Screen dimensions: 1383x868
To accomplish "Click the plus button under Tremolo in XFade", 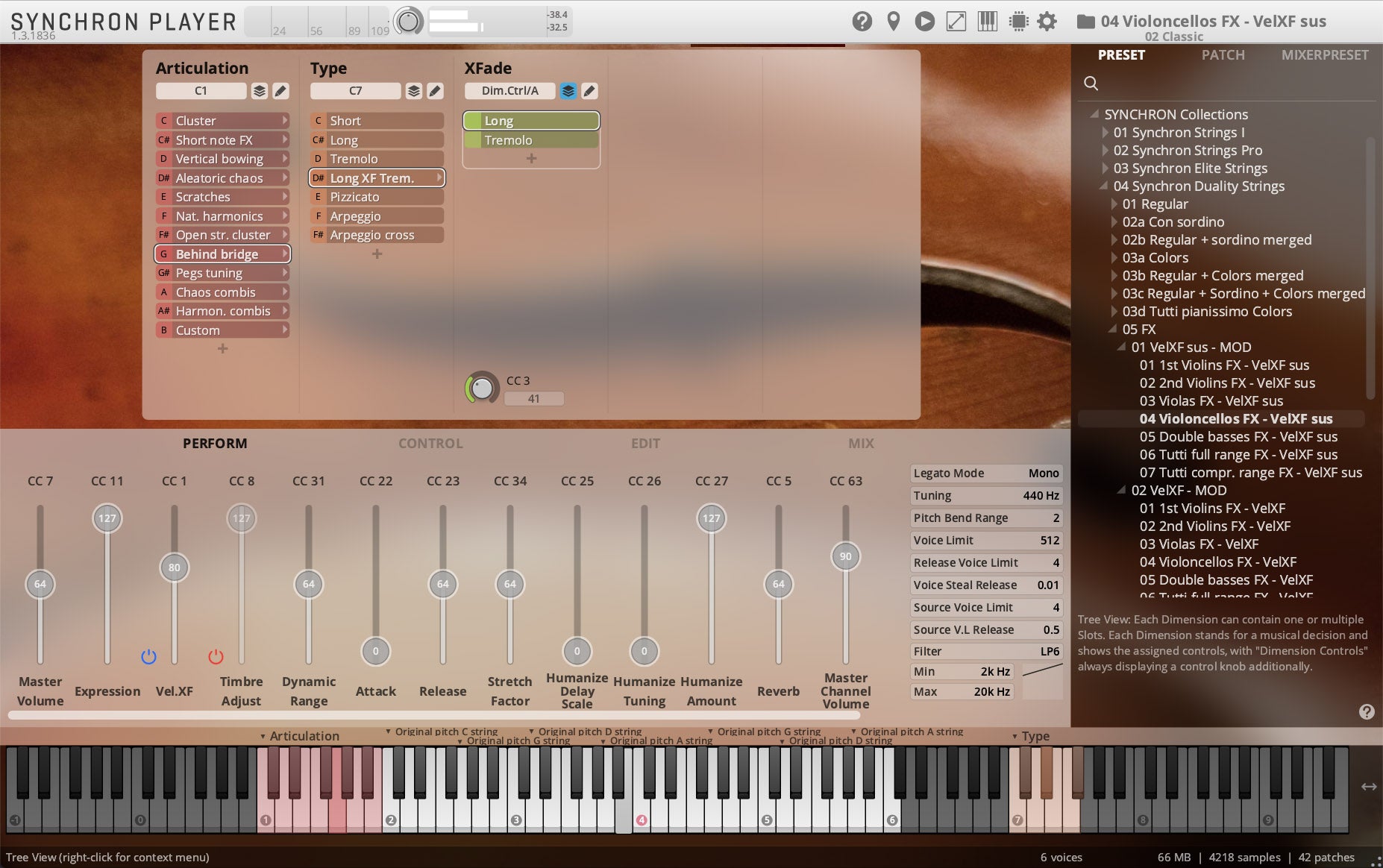I will point(531,158).
